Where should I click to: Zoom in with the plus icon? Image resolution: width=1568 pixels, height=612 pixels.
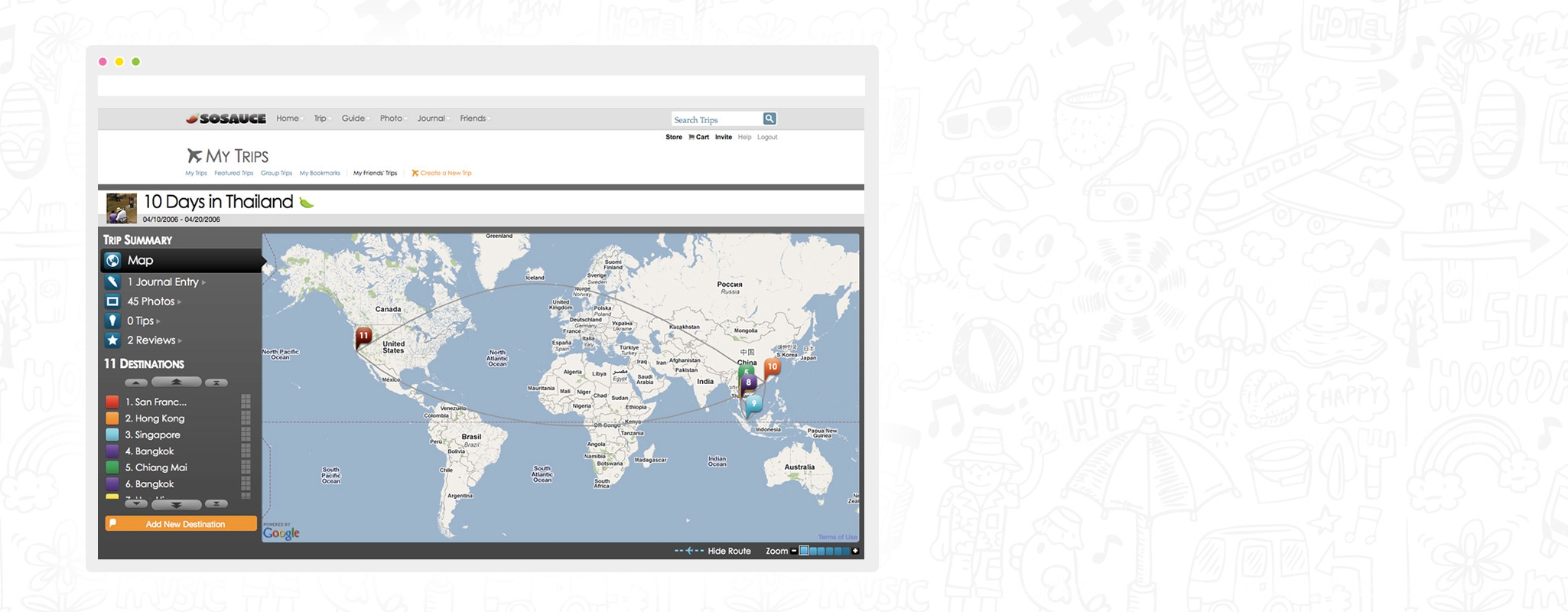[x=855, y=551]
